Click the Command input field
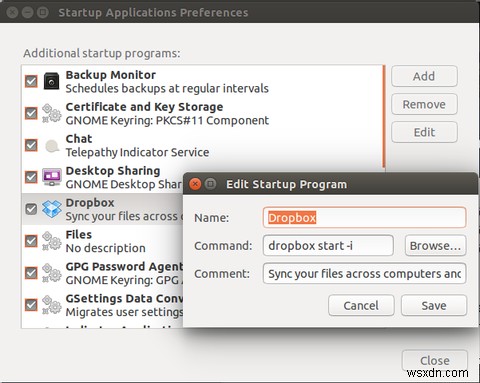This screenshot has height=383, width=480. pyautogui.click(x=328, y=246)
